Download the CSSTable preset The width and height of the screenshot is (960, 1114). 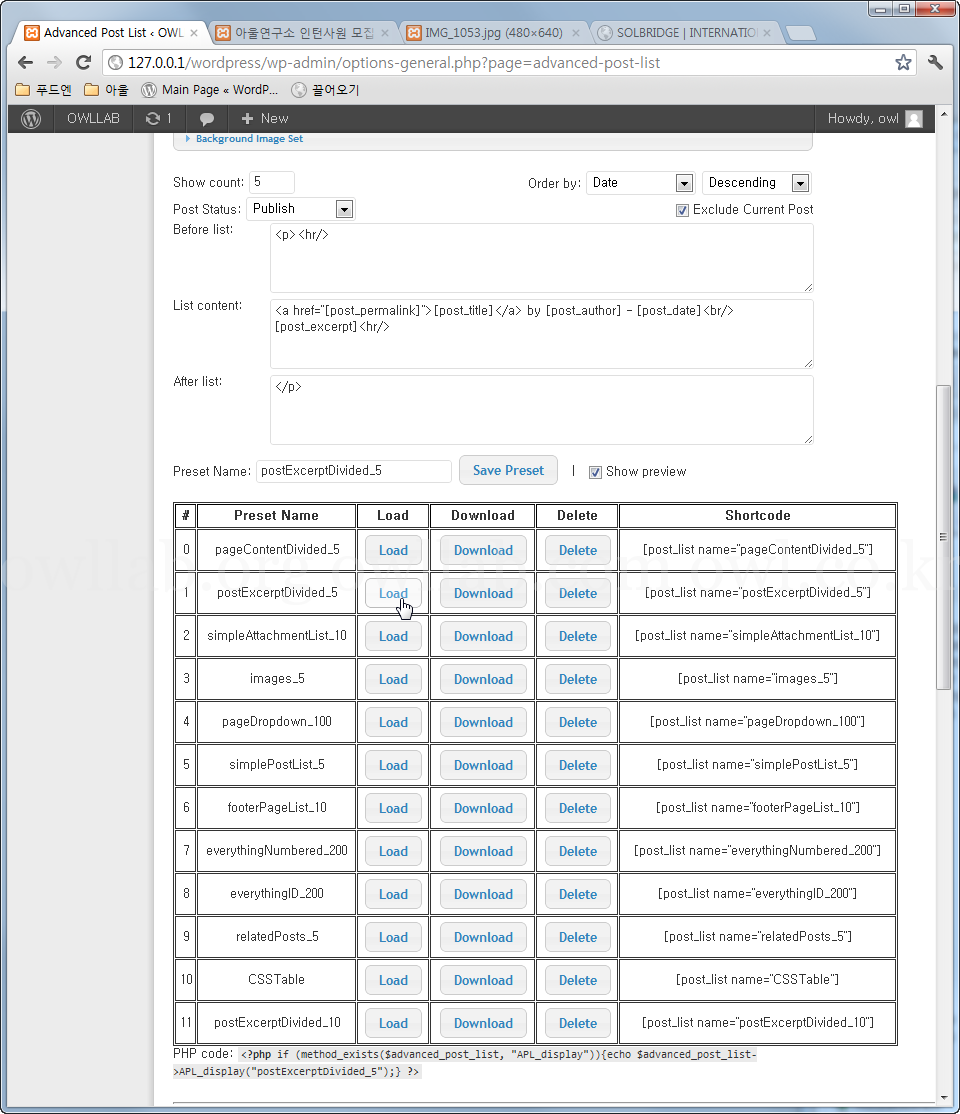tap(483, 980)
